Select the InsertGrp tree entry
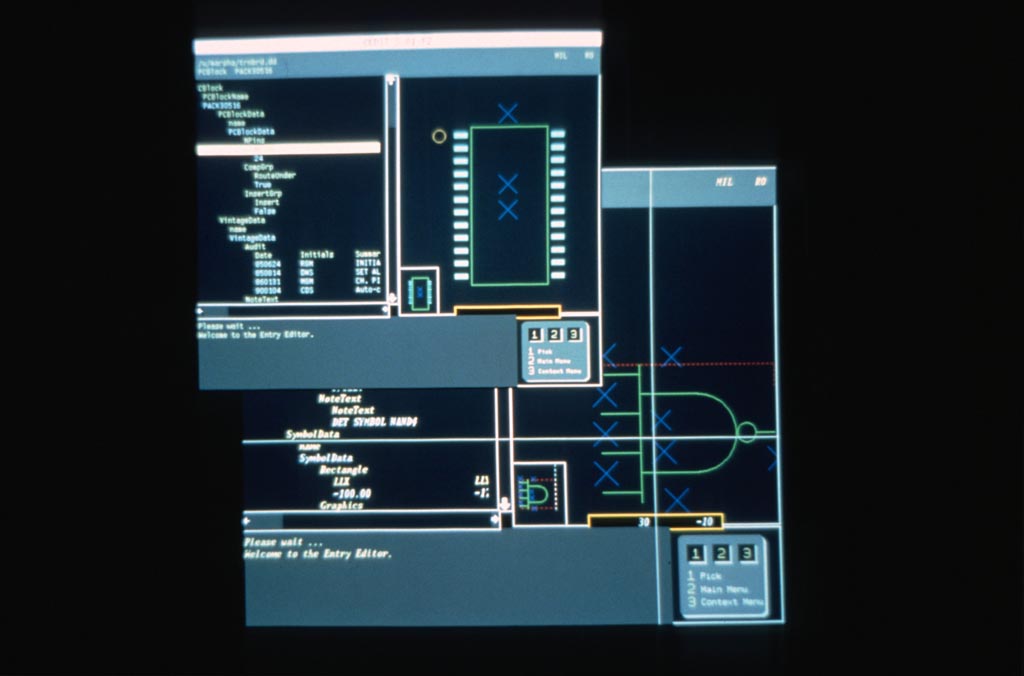1024x676 pixels. click(x=262, y=193)
